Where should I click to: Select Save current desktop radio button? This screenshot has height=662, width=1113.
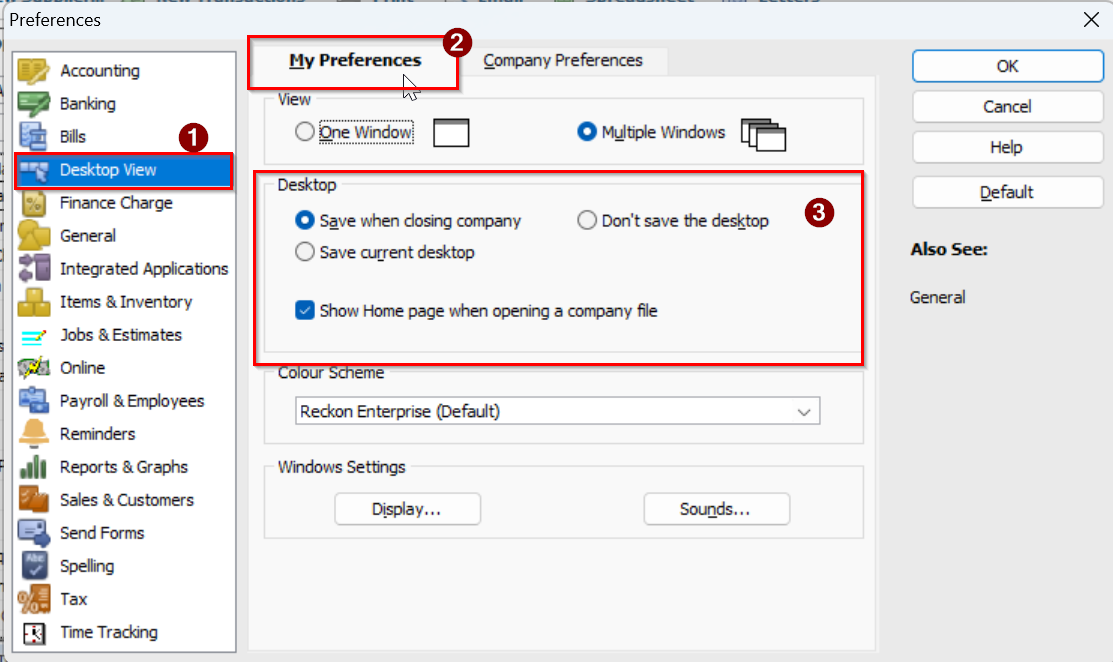coord(305,252)
